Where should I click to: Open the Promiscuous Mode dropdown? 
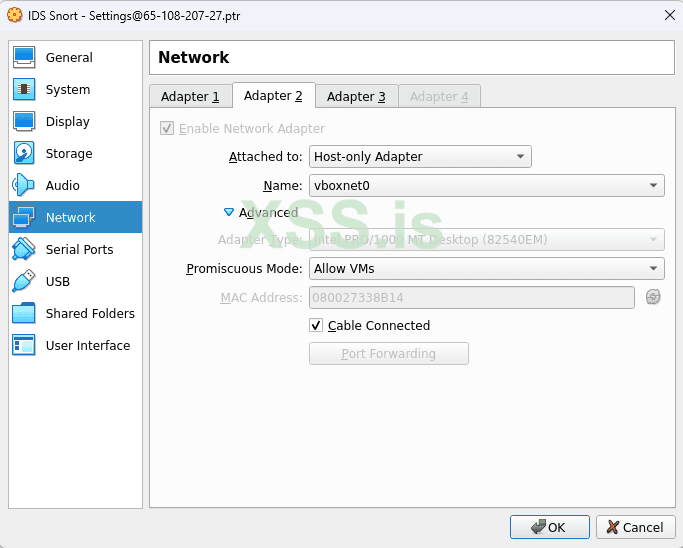(x=487, y=269)
